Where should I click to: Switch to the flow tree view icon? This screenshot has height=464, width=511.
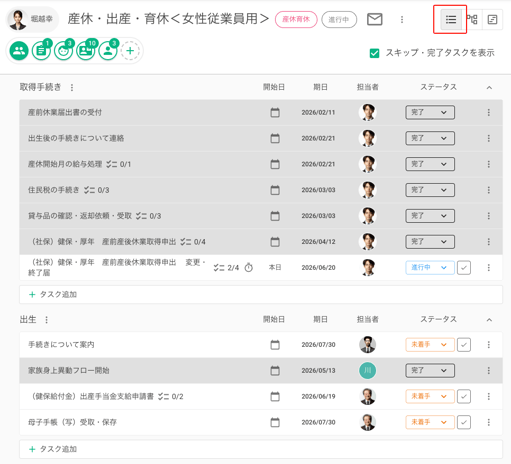tap(472, 20)
